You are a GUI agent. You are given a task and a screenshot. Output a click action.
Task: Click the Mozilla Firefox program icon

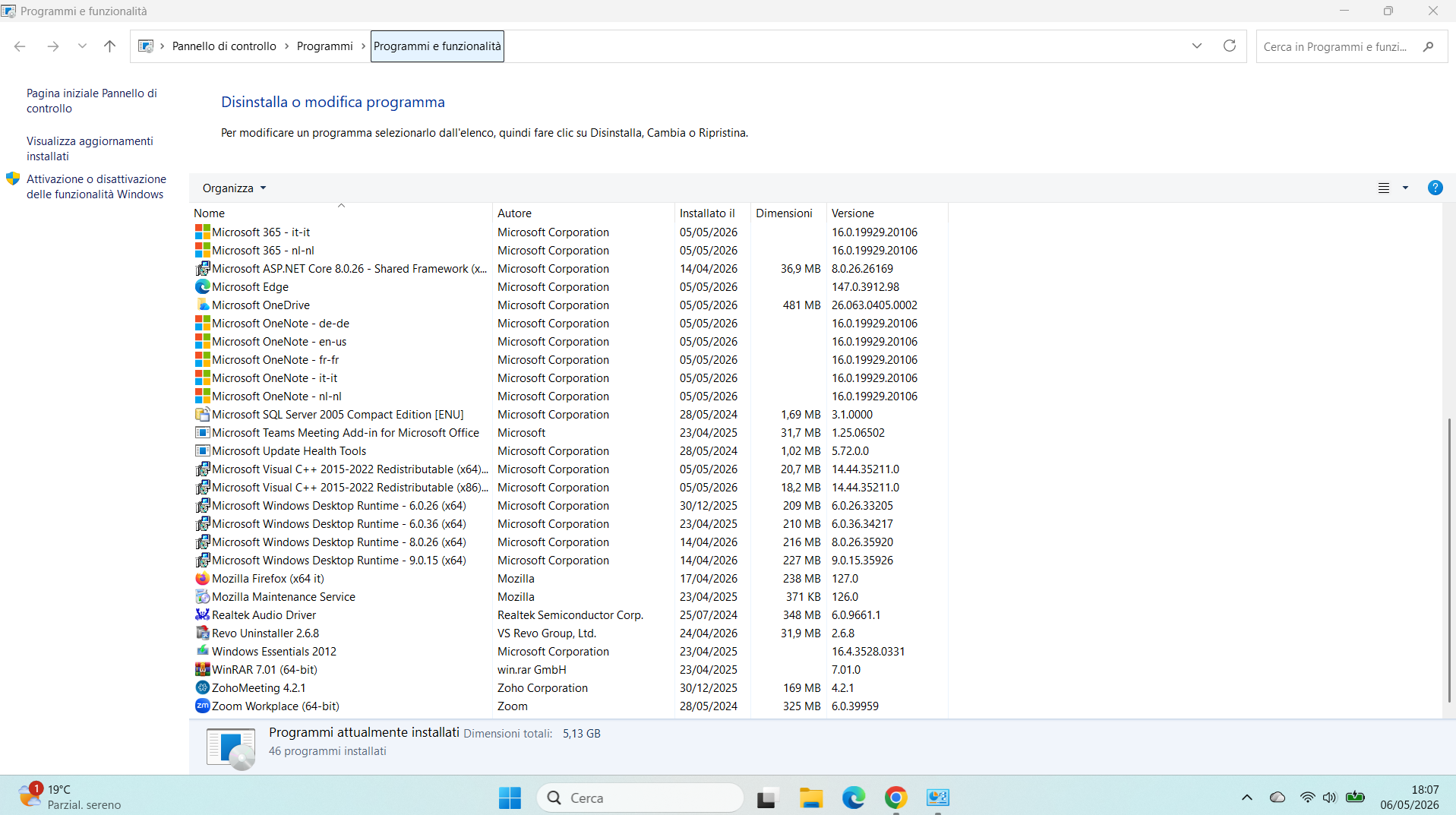[202, 579]
